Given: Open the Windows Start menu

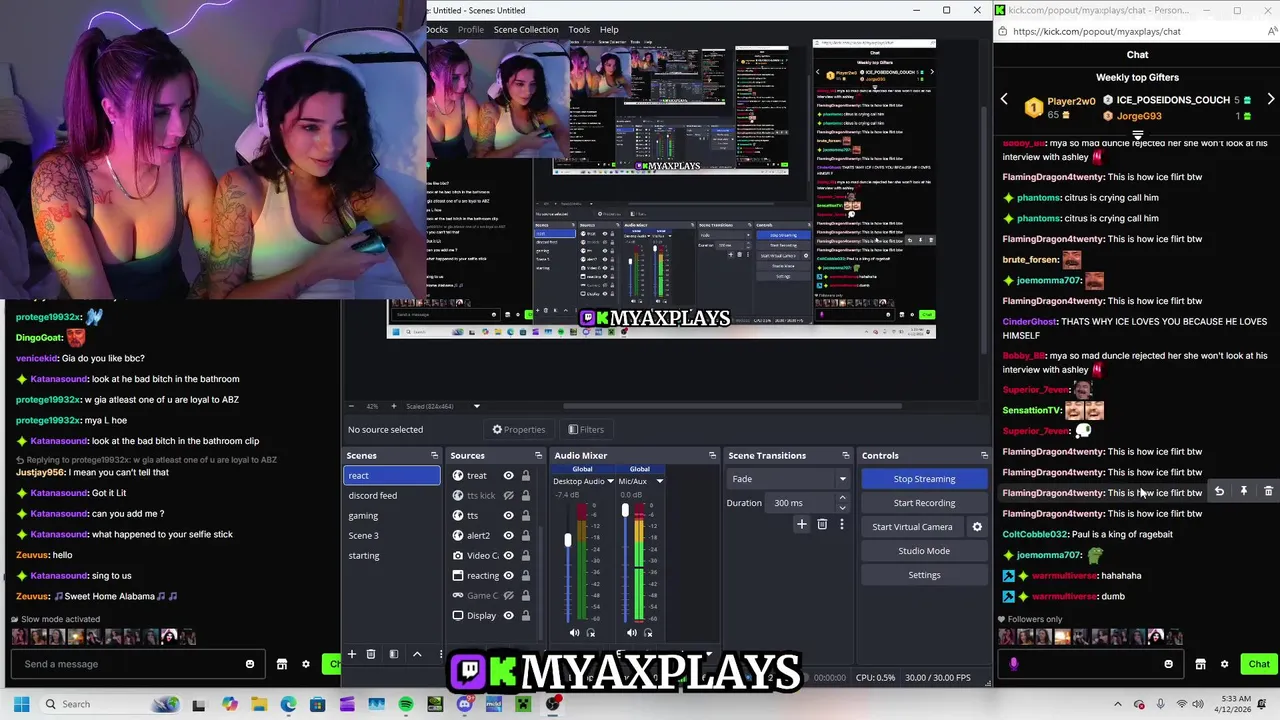Looking at the screenshot, I should (x=21, y=704).
